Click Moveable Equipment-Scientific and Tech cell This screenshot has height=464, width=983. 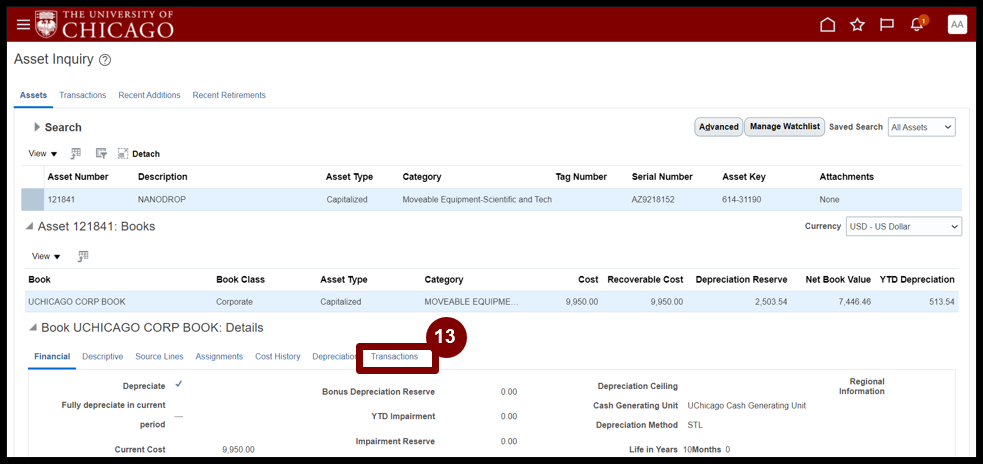tap(477, 199)
